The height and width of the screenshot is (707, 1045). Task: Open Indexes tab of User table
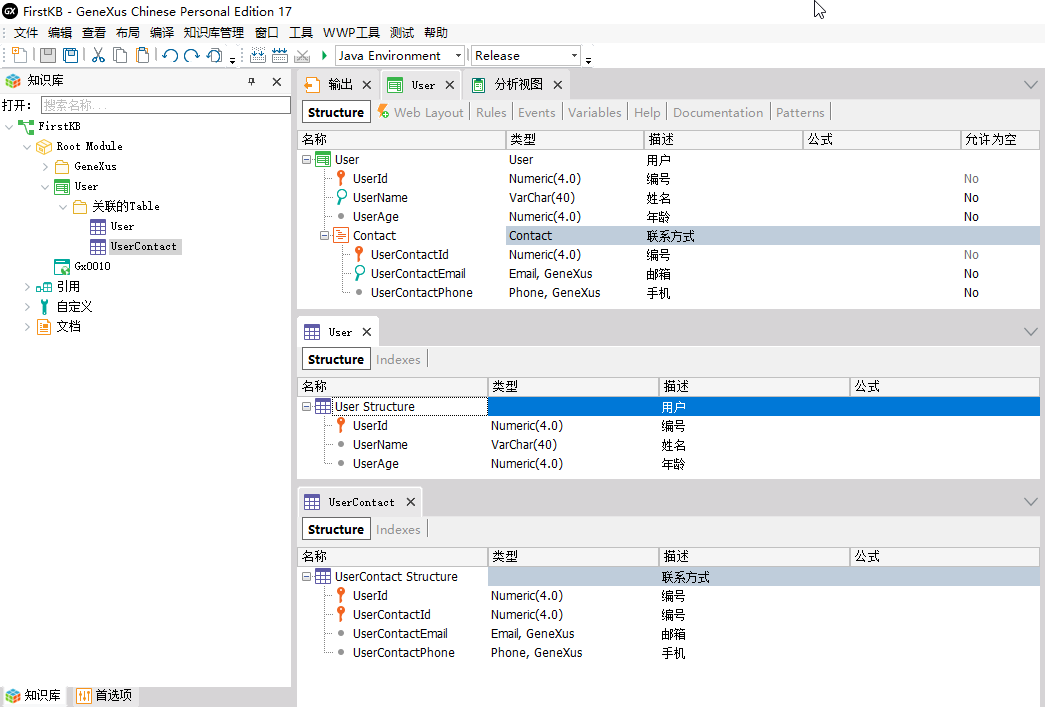click(398, 359)
